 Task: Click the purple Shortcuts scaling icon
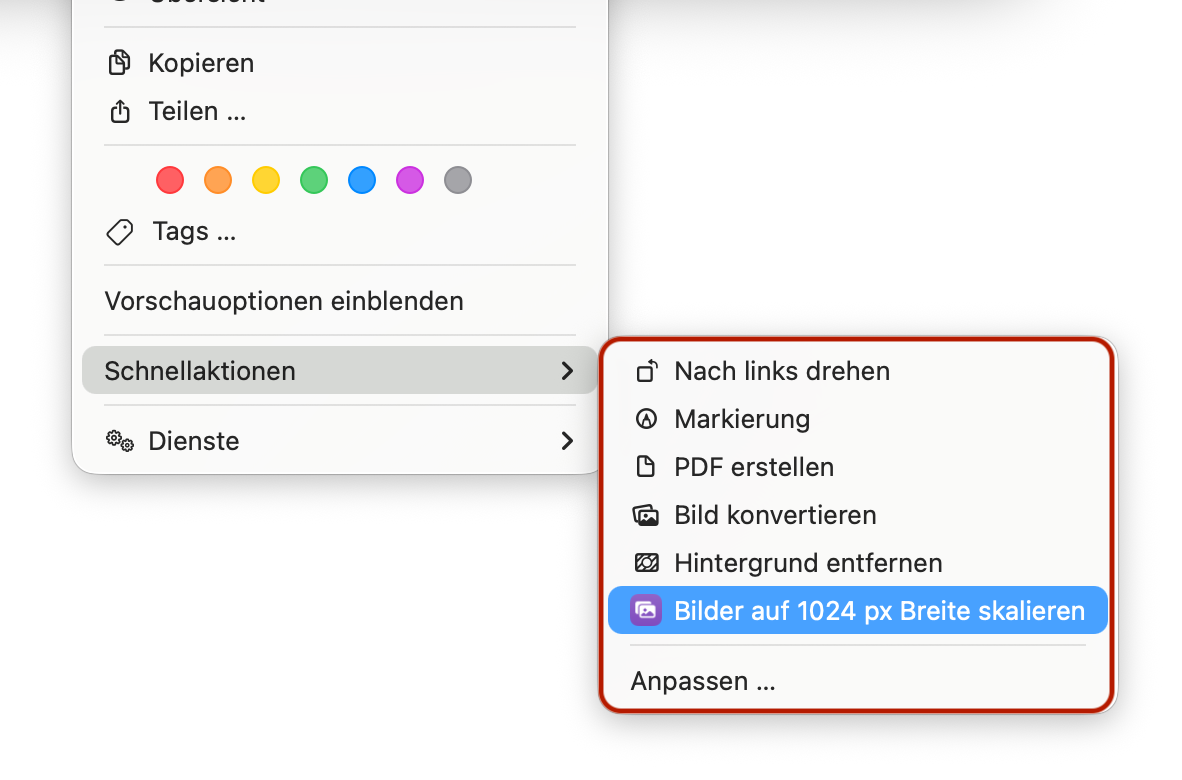(646, 611)
